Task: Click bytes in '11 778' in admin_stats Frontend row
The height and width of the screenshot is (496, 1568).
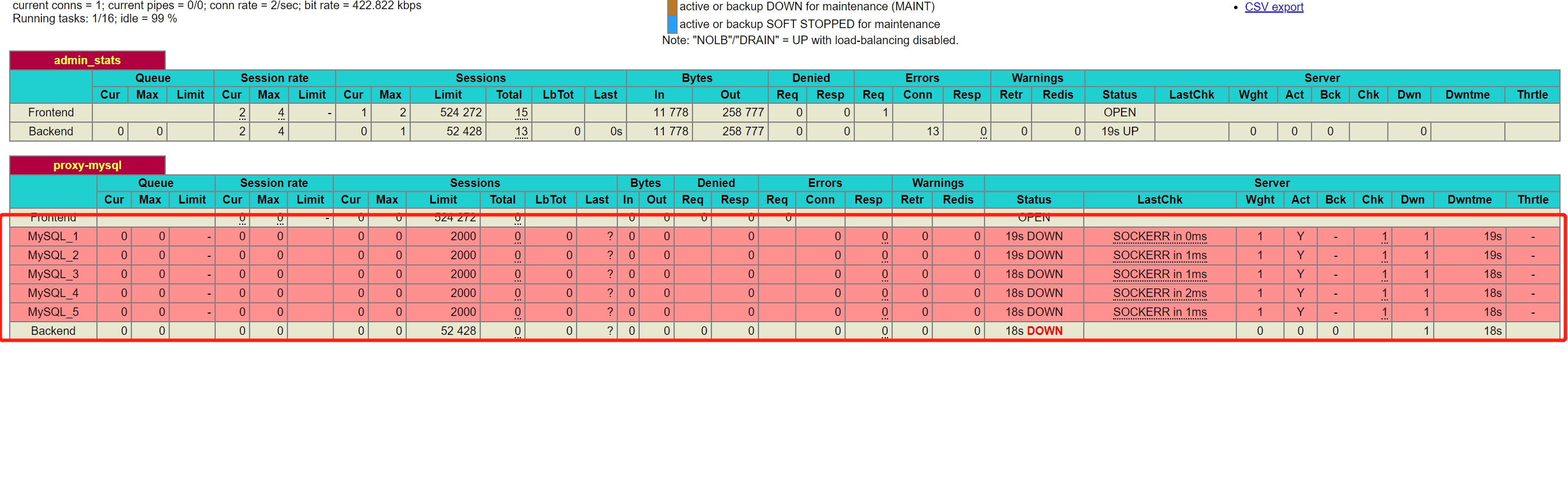Action: [x=671, y=112]
